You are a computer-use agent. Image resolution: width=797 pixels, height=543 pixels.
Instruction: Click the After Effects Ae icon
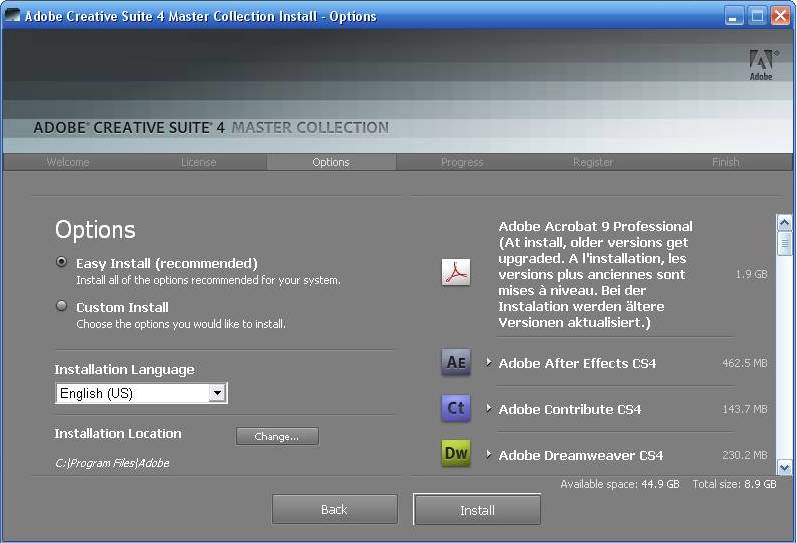click(x=455, y=362)
